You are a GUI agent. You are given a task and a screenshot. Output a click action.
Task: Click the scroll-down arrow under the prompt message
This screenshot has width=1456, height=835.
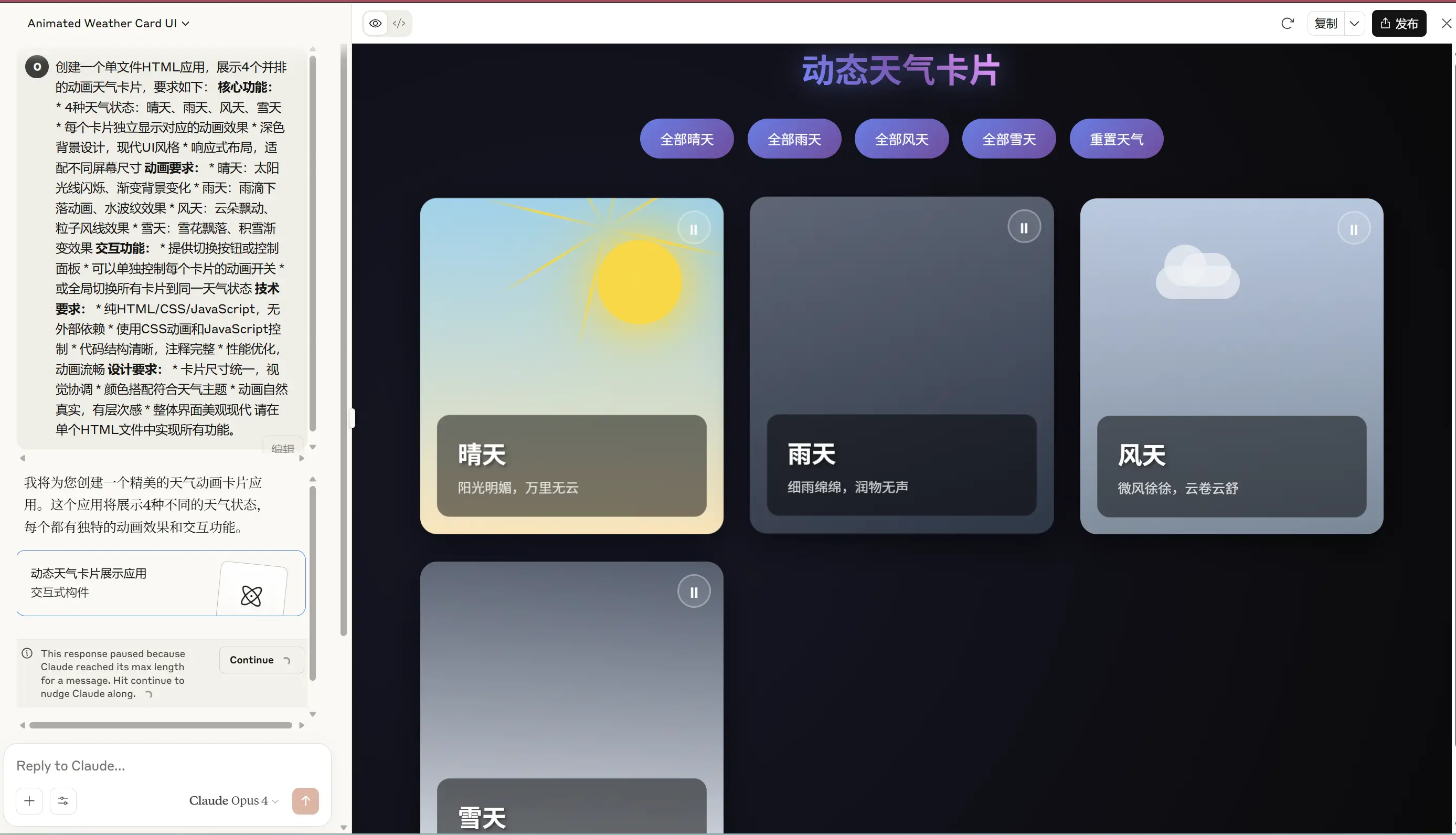point(312,447)
